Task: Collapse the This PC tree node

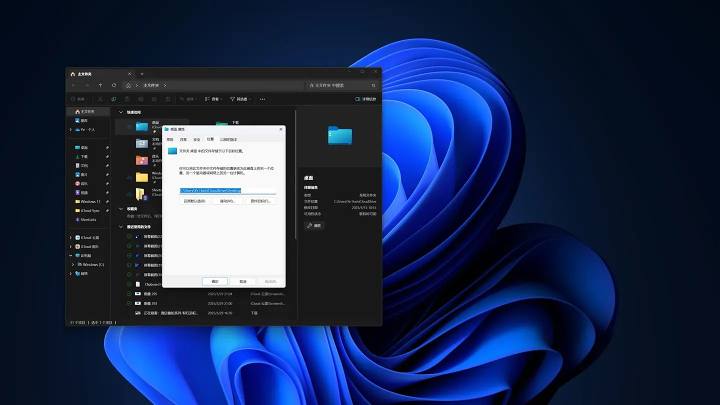Action: coord(71,255)
